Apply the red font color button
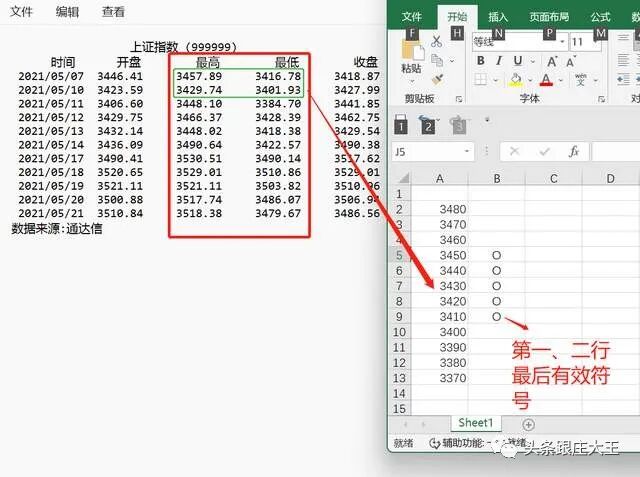 coord(546,79)
